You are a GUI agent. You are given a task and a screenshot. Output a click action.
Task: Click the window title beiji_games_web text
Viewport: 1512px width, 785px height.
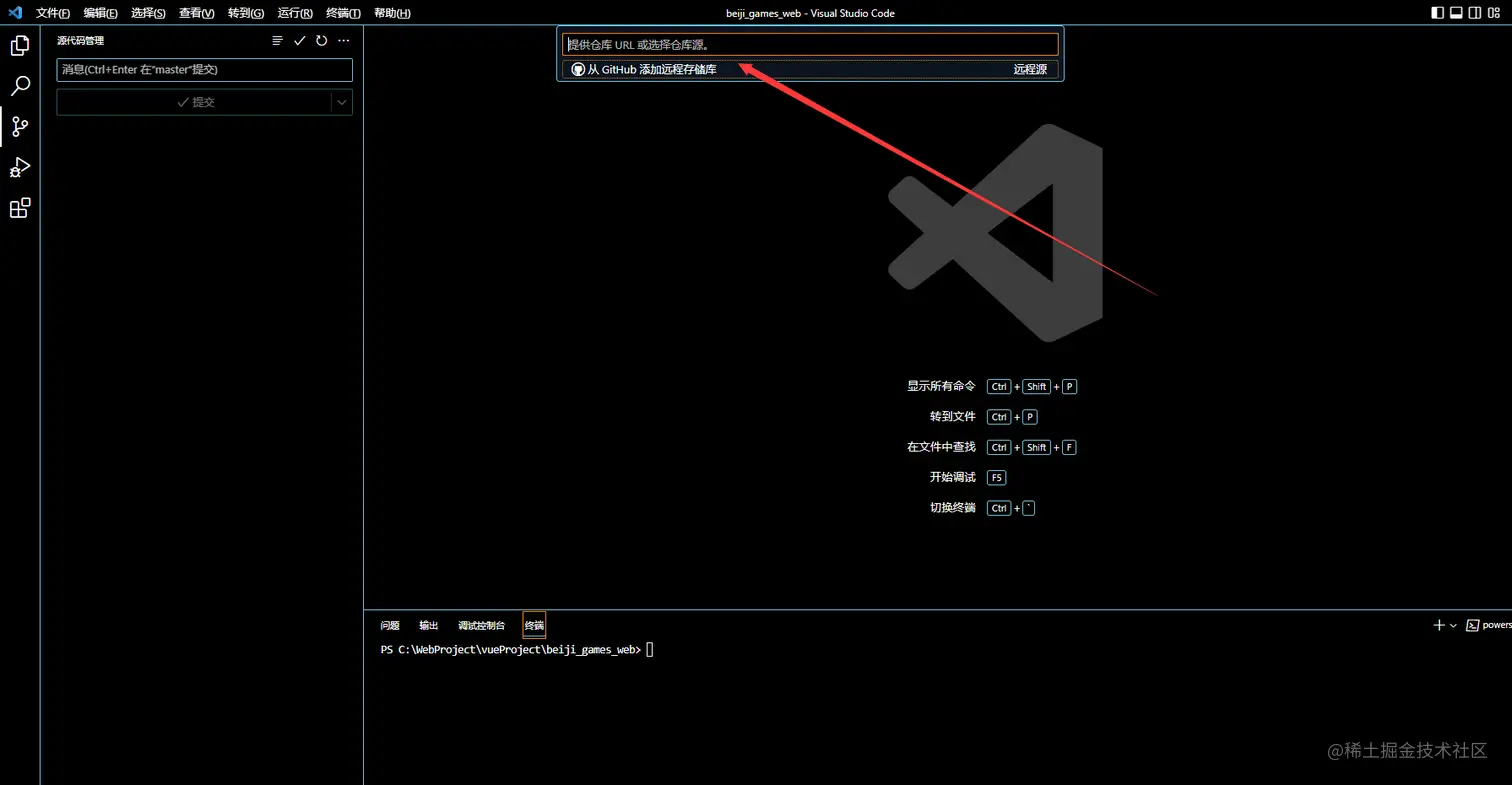tap(763, 13)
